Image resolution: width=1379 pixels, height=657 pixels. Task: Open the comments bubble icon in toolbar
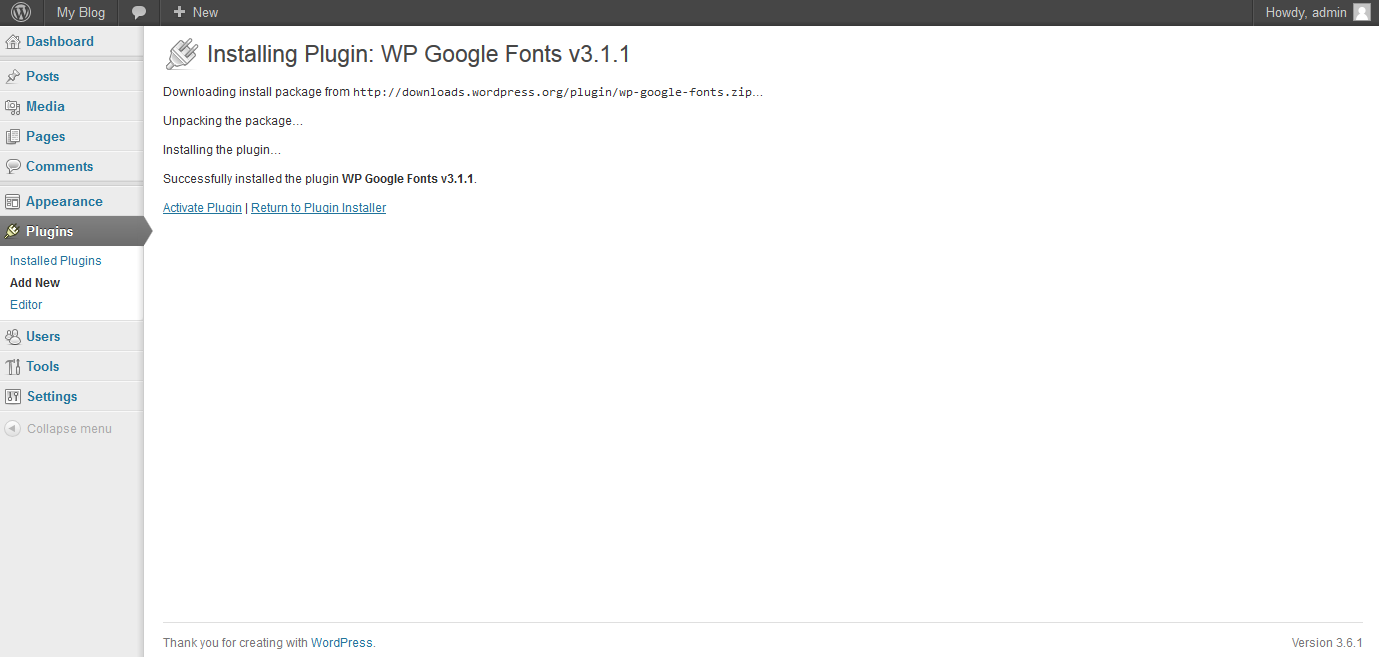click(139, 13)
